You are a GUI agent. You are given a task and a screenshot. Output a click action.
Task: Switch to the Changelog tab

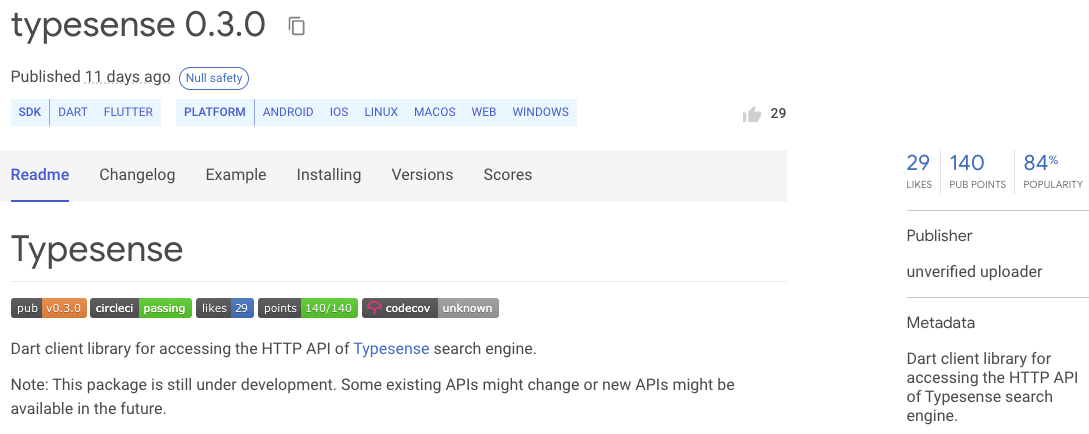[x=137, y=175]
